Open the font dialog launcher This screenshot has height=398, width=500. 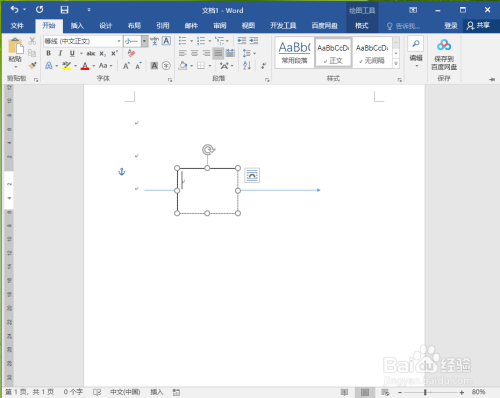[x=170, y=80]
